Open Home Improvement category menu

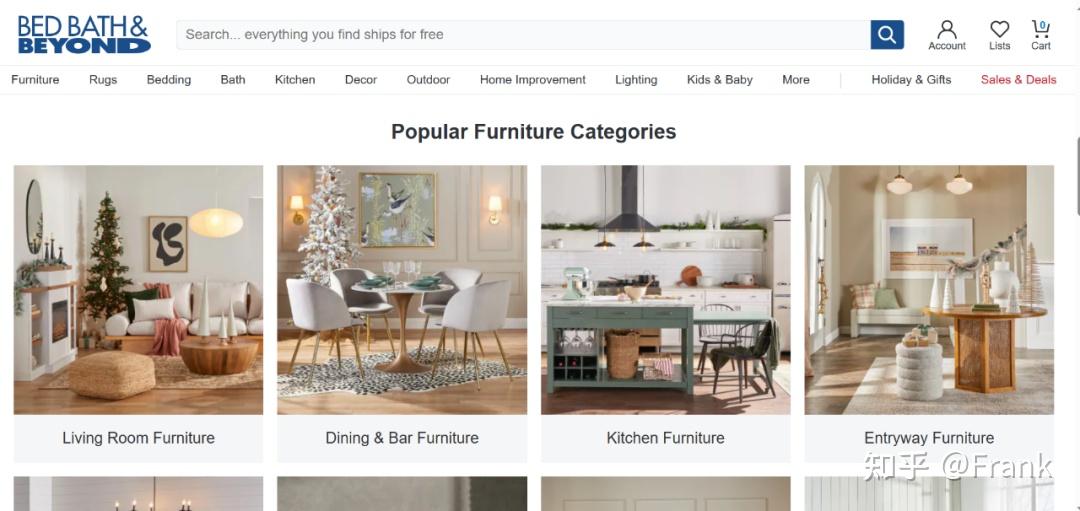(x=532, y=80)
